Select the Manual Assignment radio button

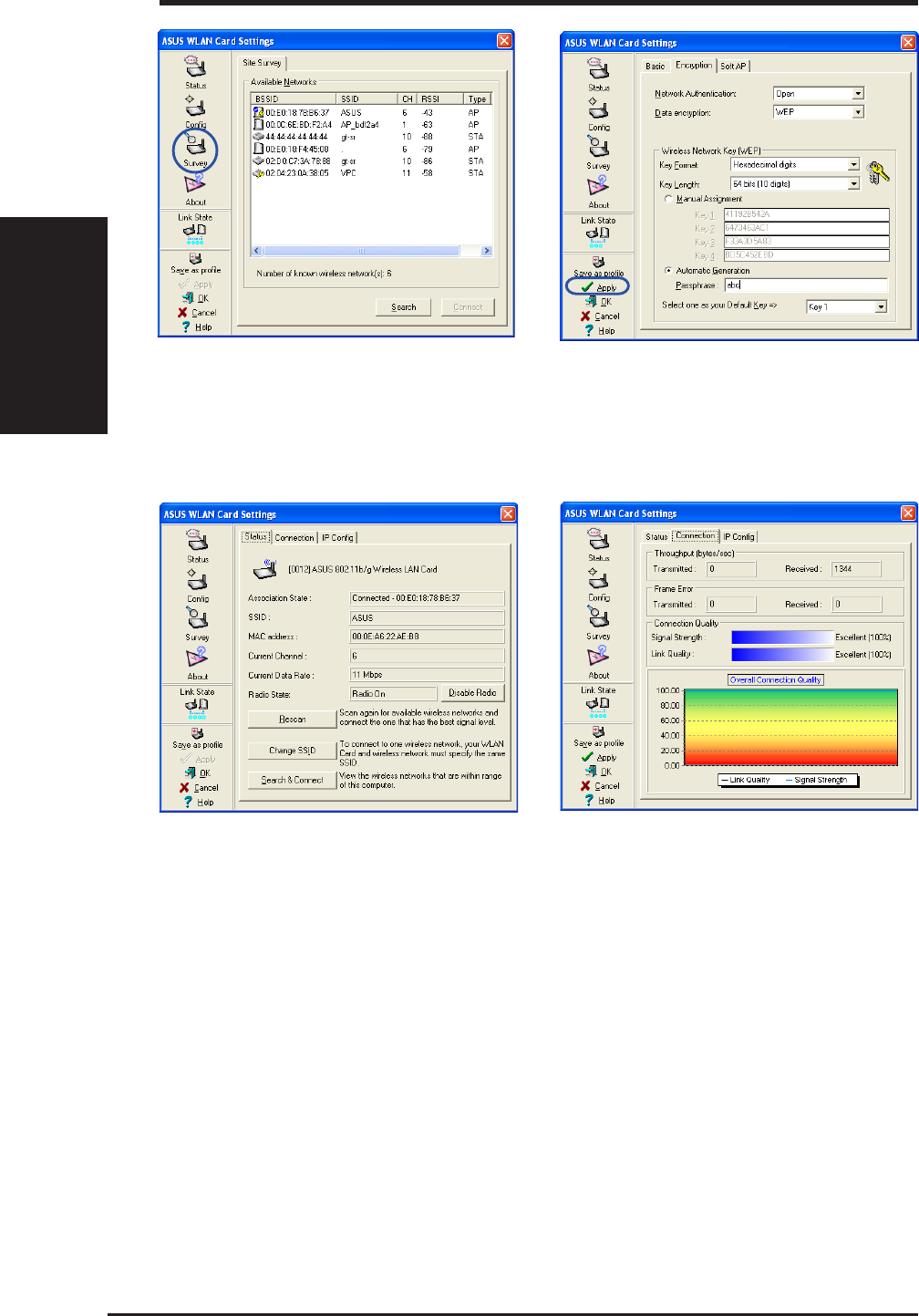(668, 199)
